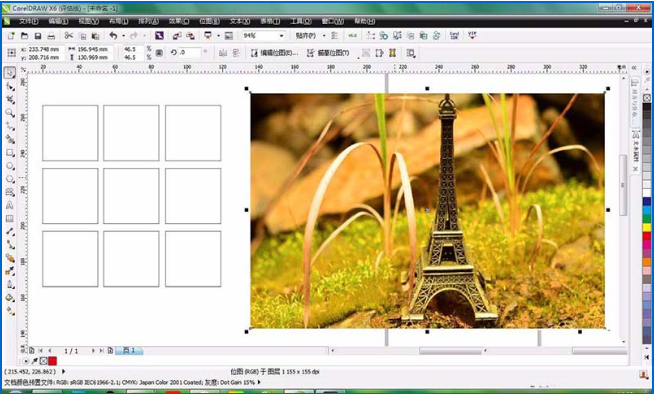This screenshot has width=655, height=394.
Task: Click the 描摹位图 trace bitmap button
Action: point(328,53)
